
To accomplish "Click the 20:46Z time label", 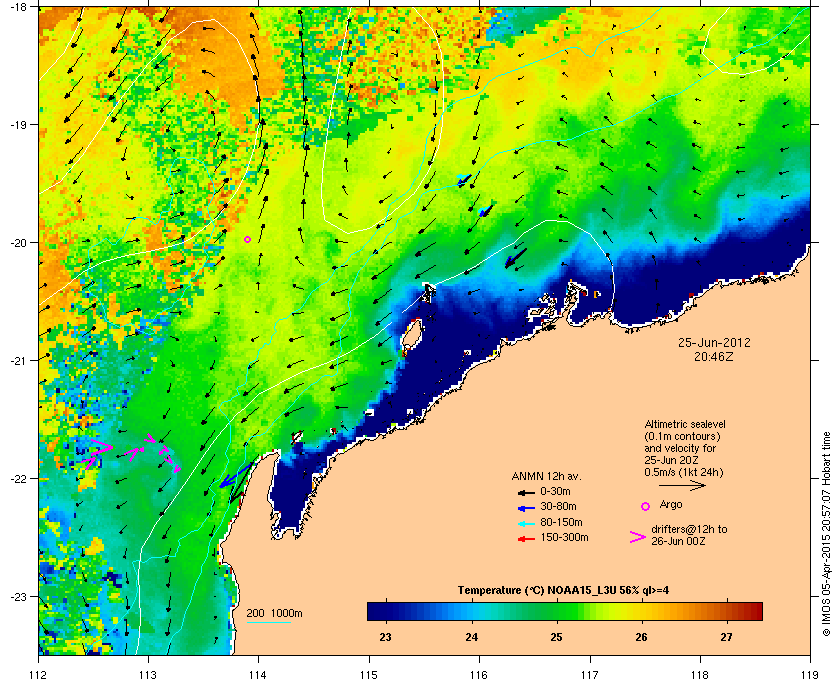I will tap(714, 356).
